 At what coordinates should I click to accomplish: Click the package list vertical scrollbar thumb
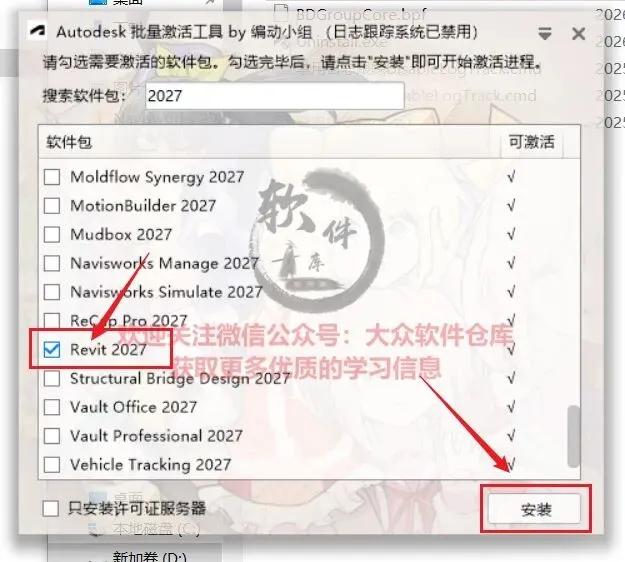[x=573, y=436]
